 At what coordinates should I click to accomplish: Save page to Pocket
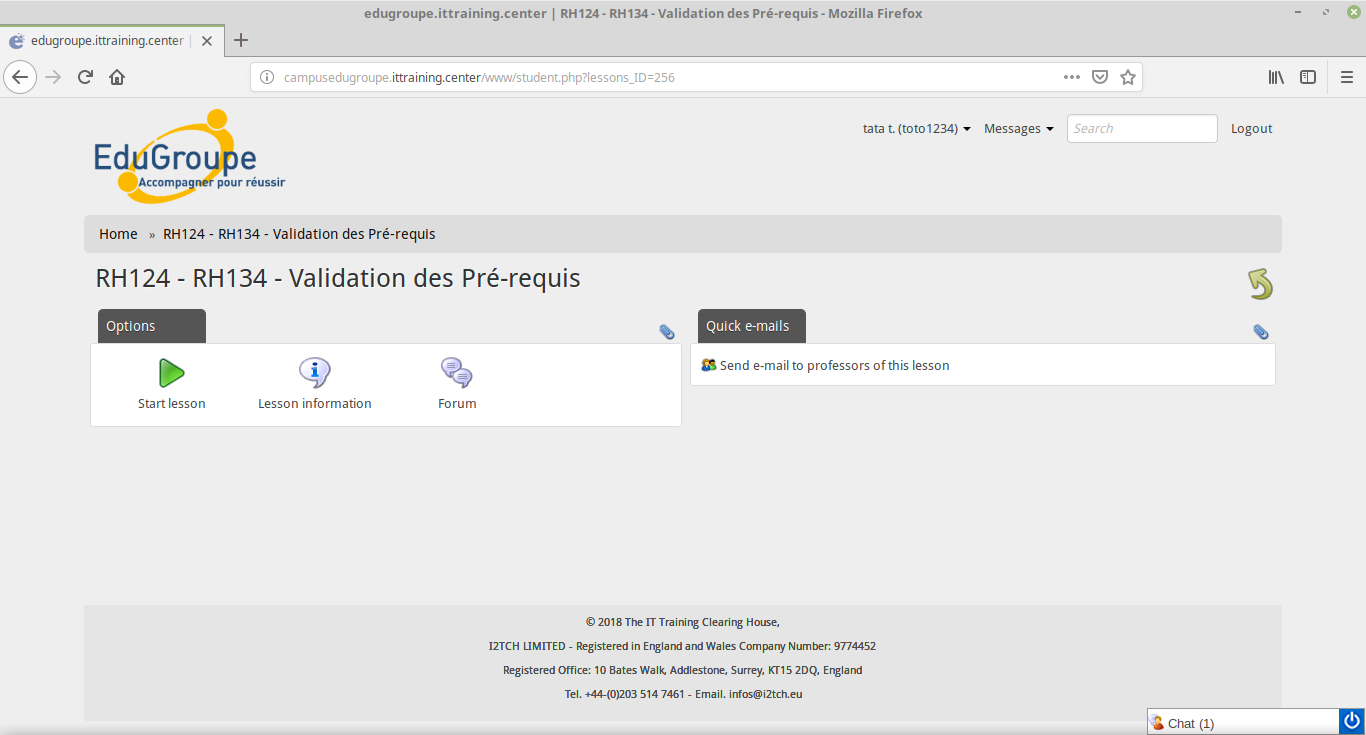click(1100, 77)
